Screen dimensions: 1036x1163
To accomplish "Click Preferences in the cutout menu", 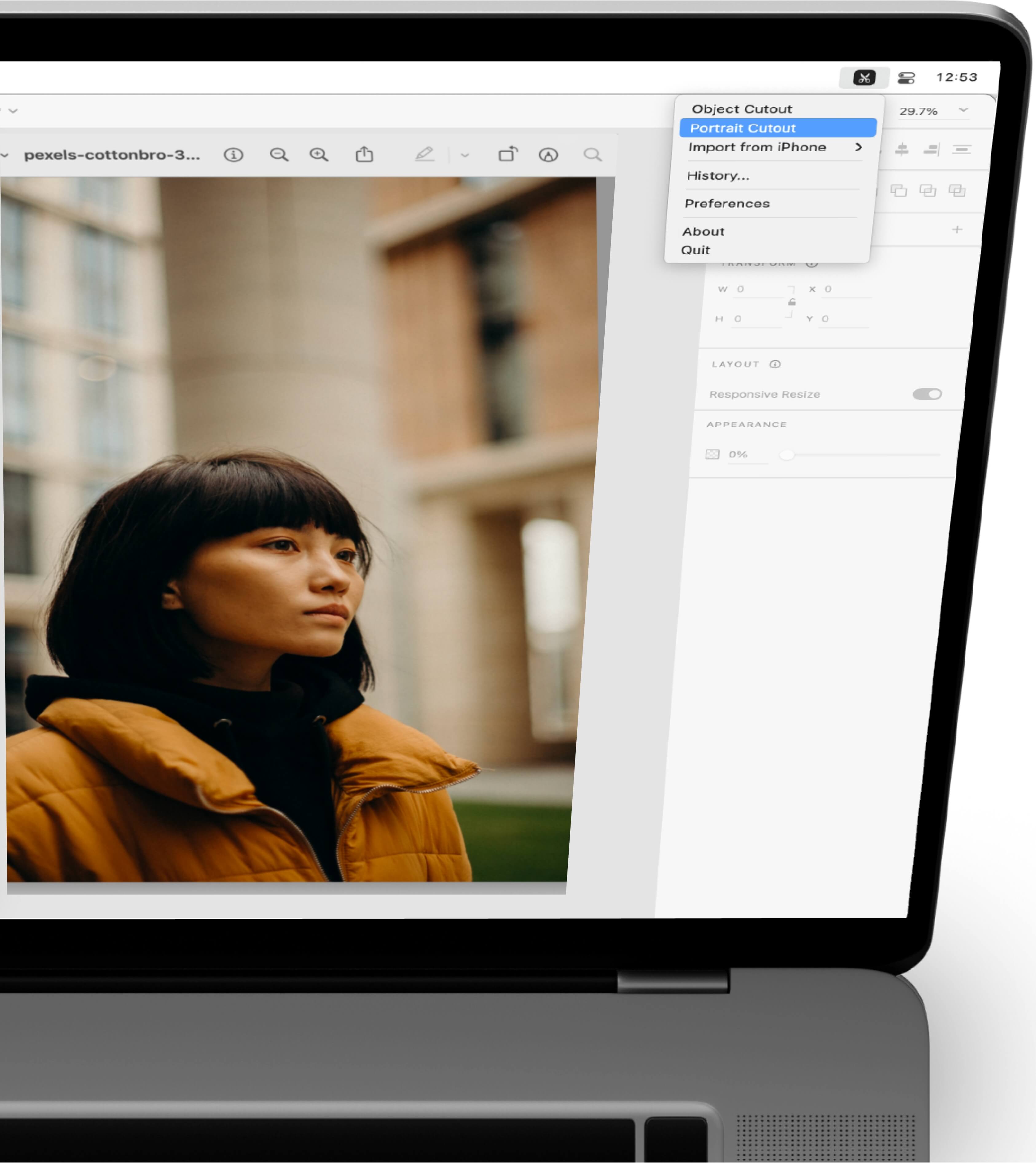I will pos(727,204).
